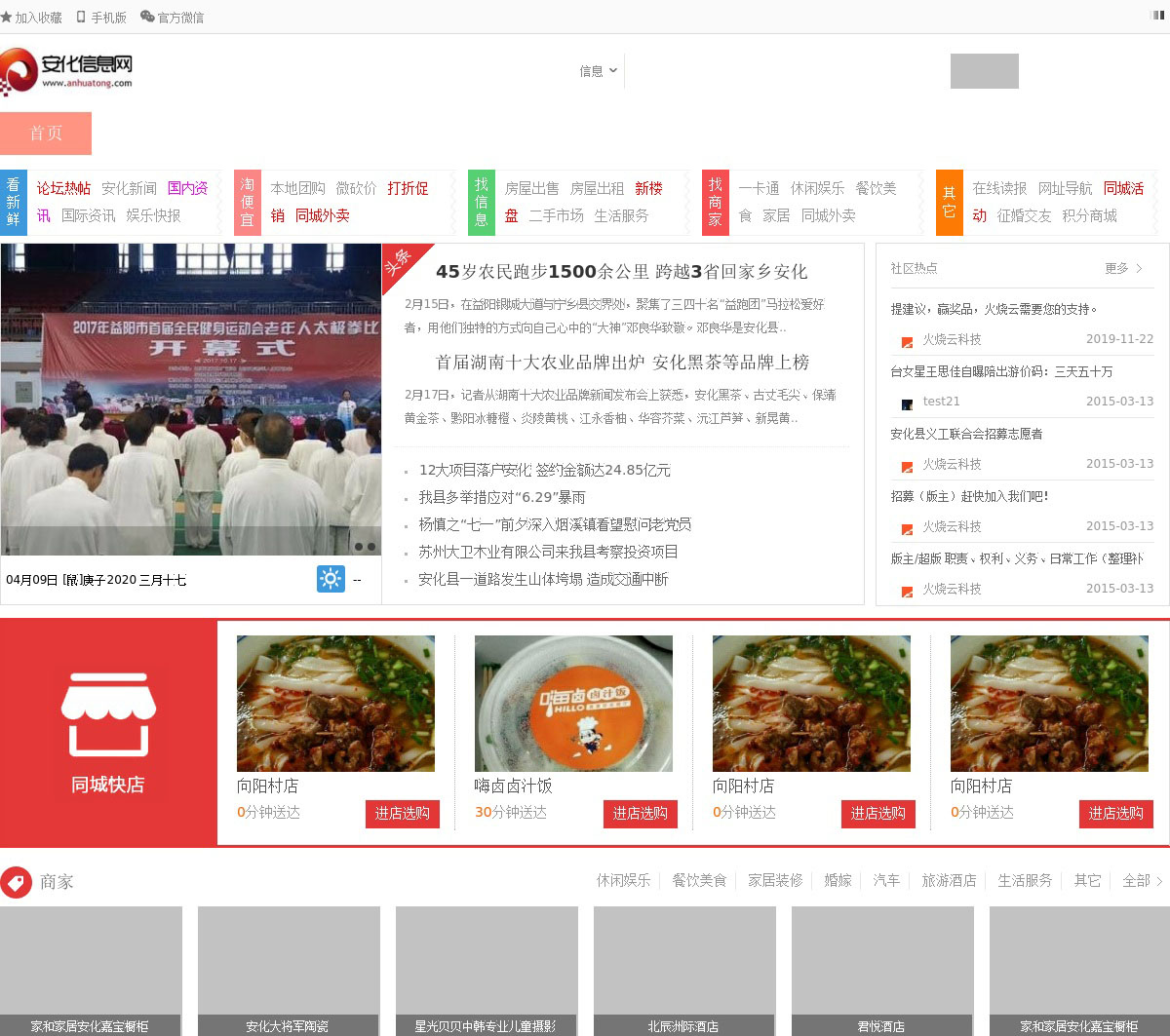Click the star icon beside 加入收藏
Viewport: 1170px width, 1036px height.
tap(6, 17)
